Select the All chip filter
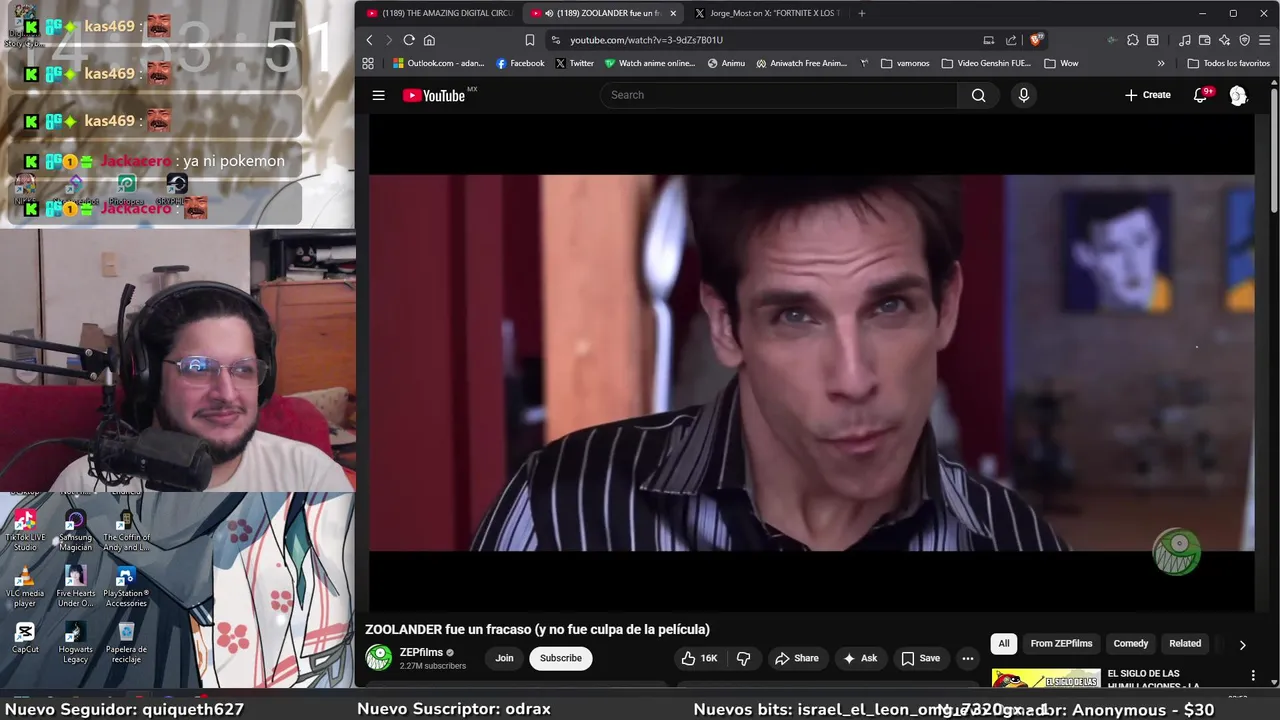This screenshot has width=1280, height=720. click(1004, 643)
